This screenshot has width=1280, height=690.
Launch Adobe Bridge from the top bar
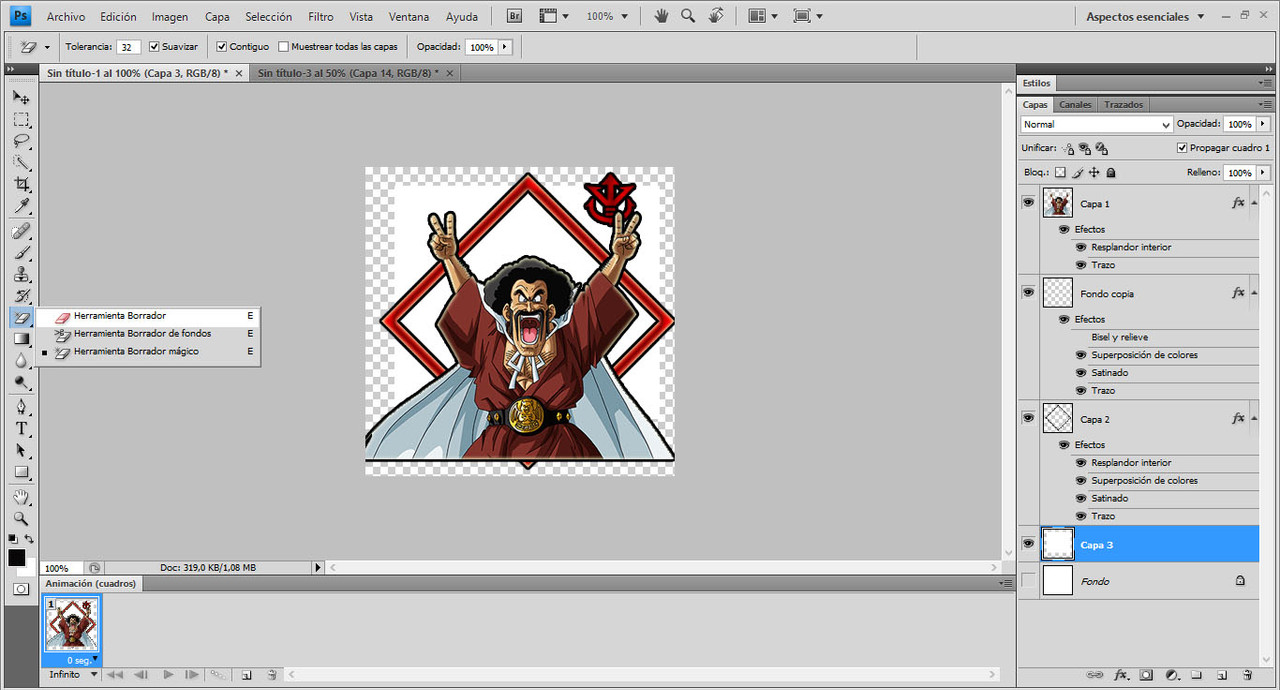pyautogui.click(x=514, y=16)
